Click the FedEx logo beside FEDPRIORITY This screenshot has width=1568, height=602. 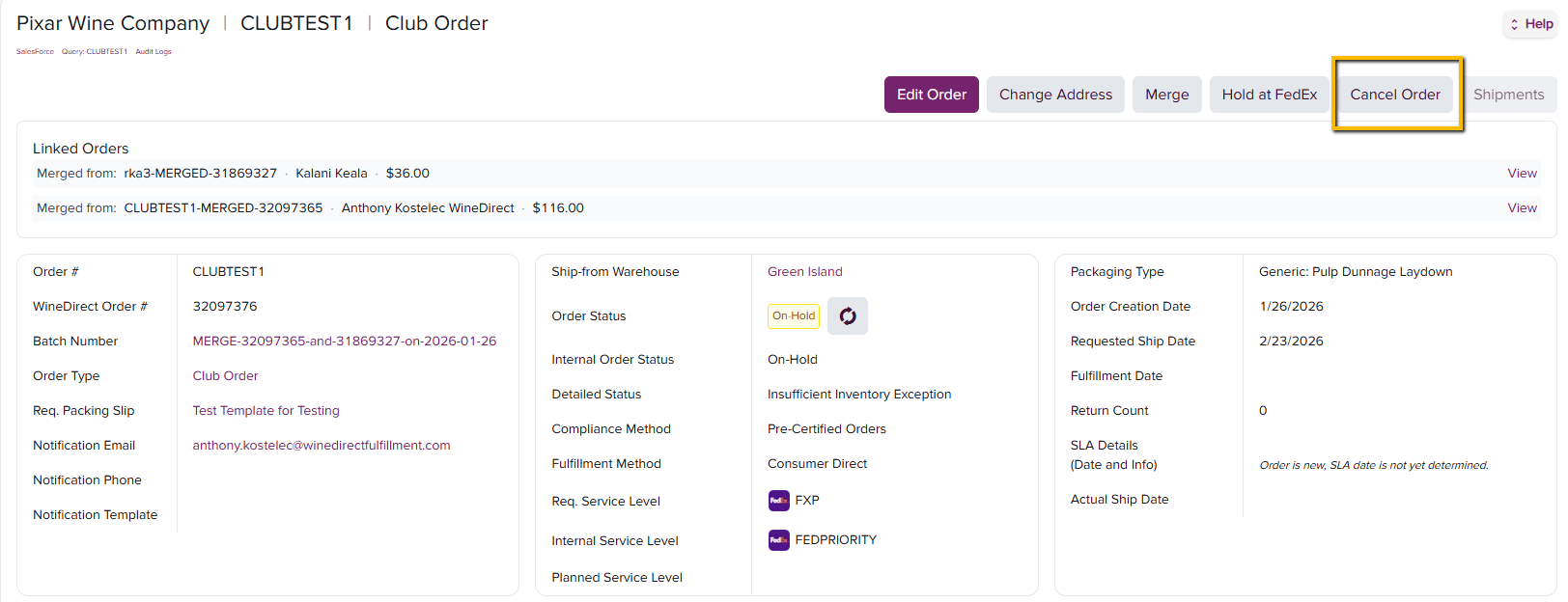coord(779,540)
